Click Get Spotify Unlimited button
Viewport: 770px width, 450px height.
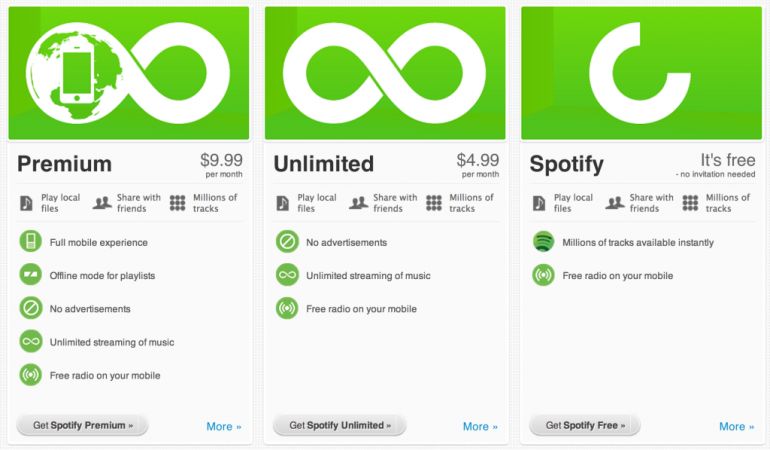pyautogui.click(x=340, y=425)
